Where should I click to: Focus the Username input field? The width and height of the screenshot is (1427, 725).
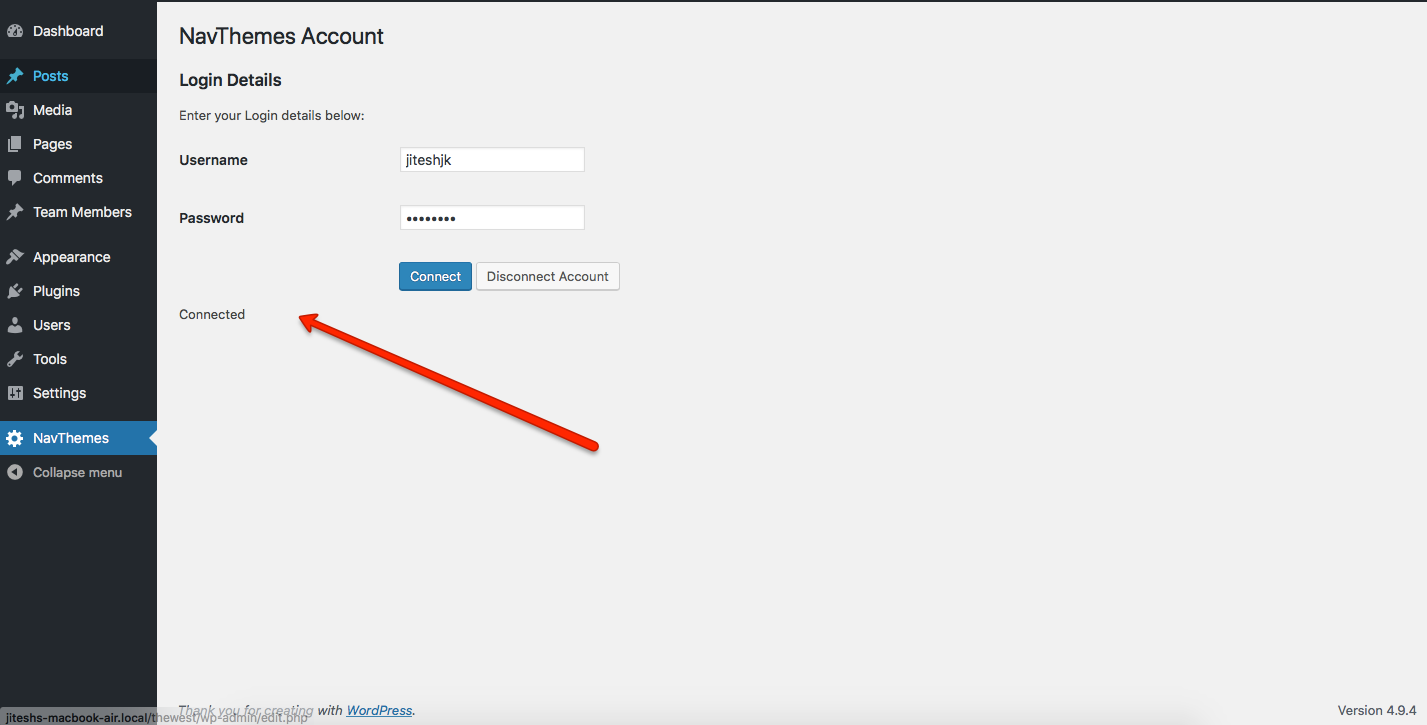click(492, 160)
